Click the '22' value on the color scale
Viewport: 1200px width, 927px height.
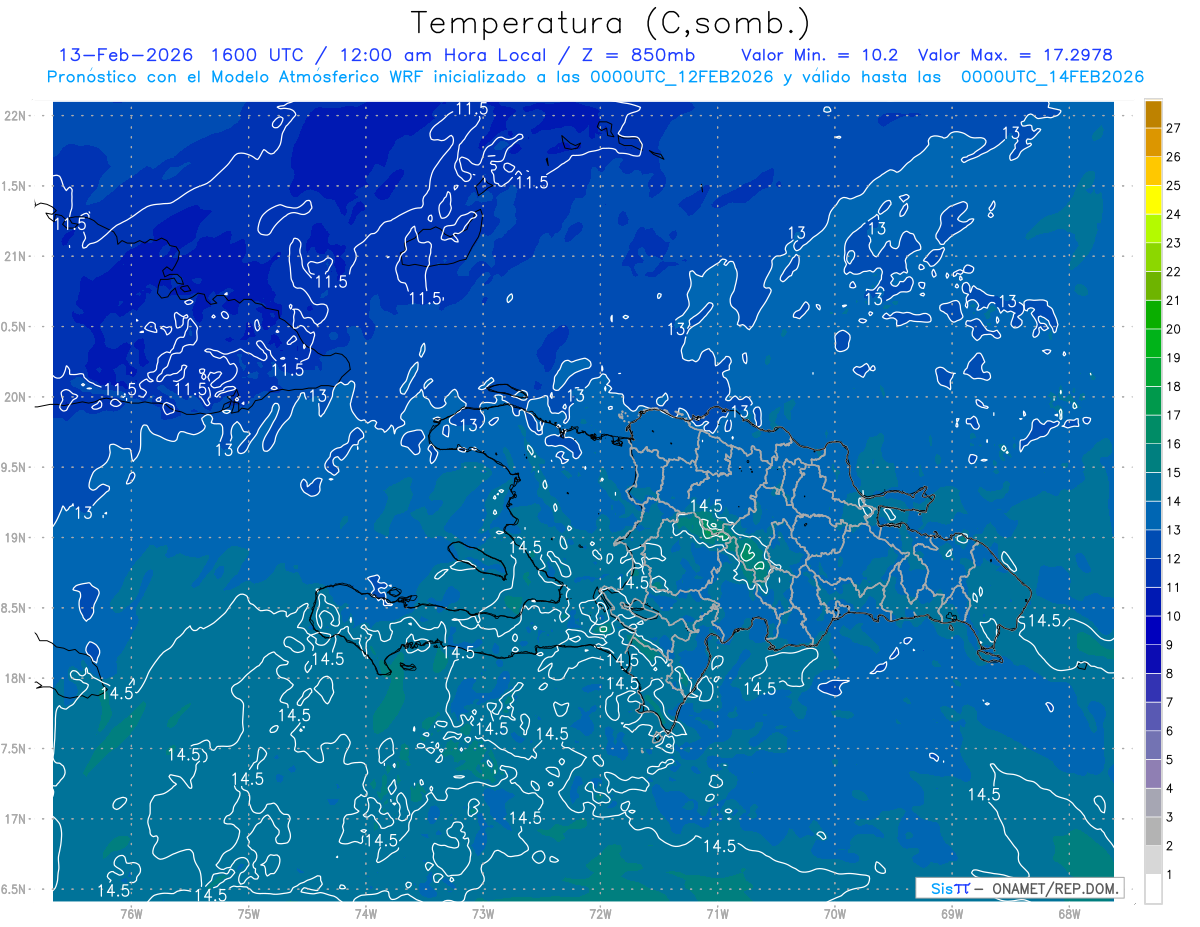[x=1173, y=272]
